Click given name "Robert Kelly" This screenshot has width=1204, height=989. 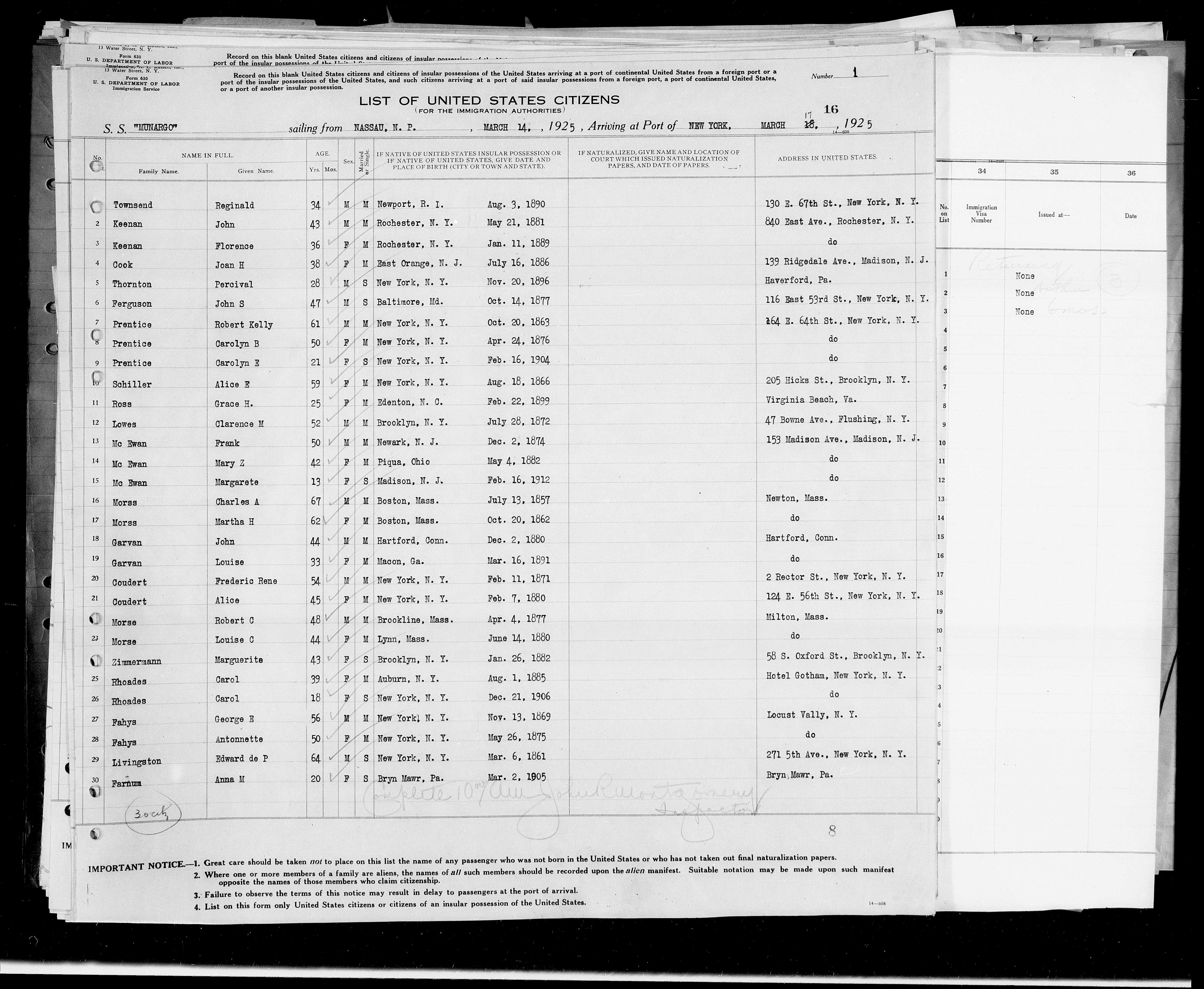(x=244, y=325)
